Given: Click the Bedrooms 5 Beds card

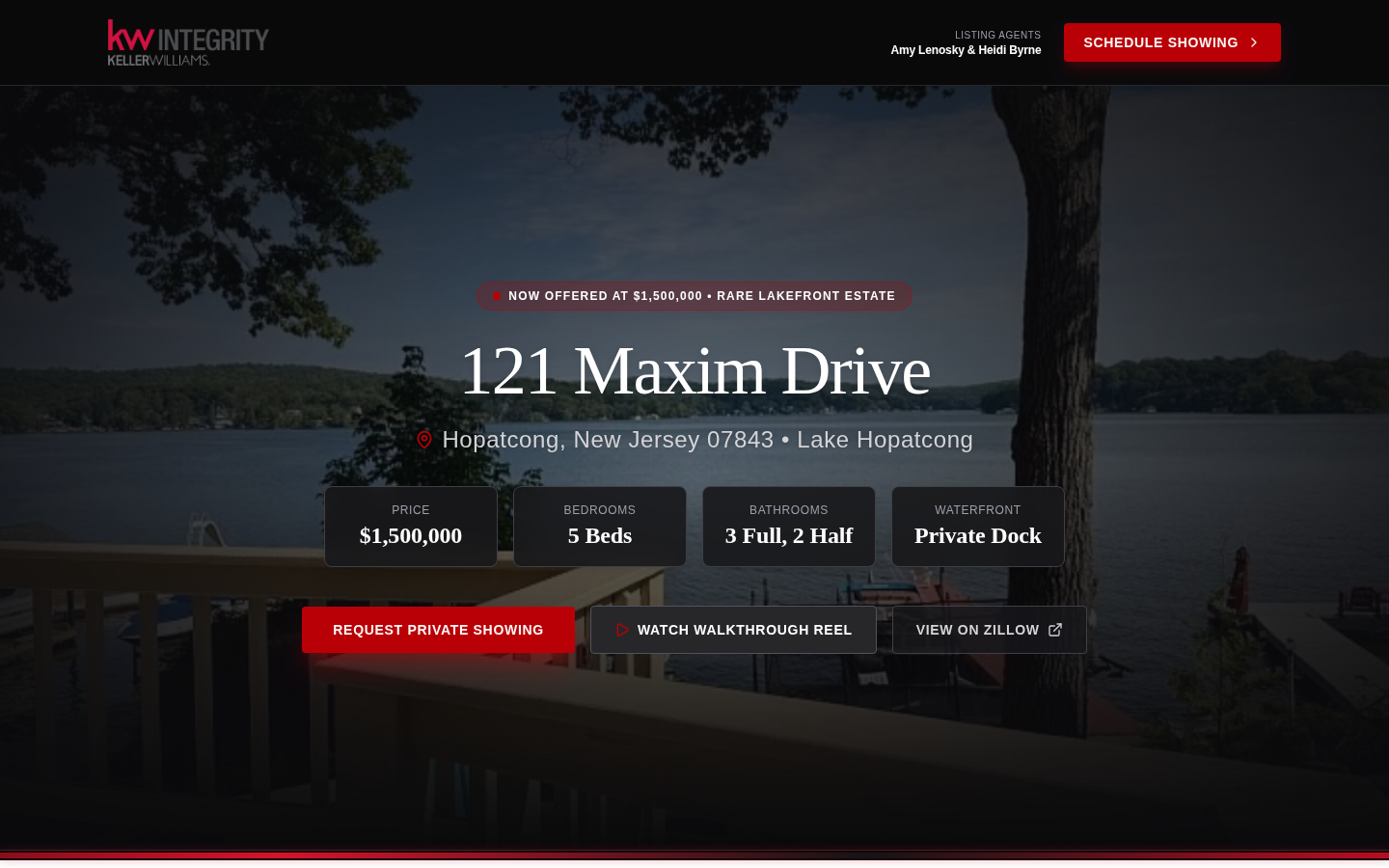Looking at the screenshot, I should (x=600, y=527).
